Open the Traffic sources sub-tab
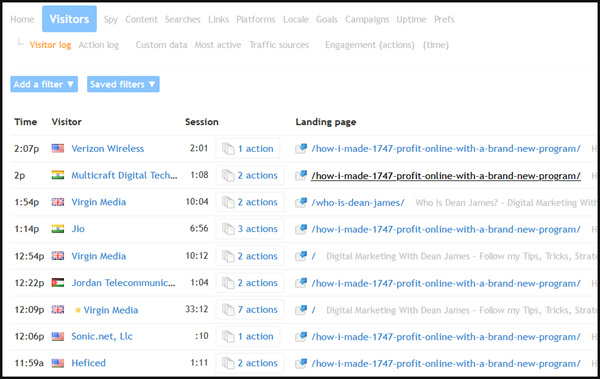The width and height of the screenshot is (600, 380). pos(279,45)
